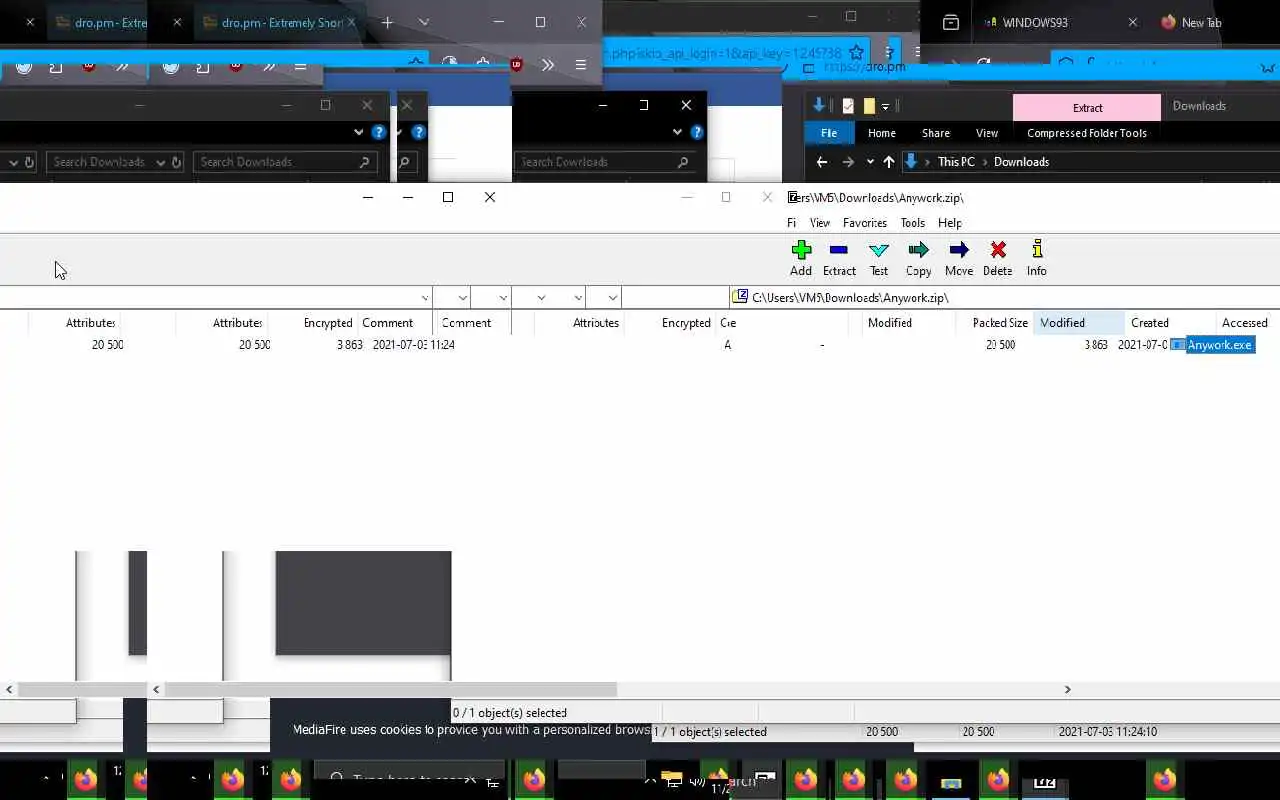Open the 7-Zip File menu
The width and height of the screenshot is (1280, 800).
click(x=791, y=223)
